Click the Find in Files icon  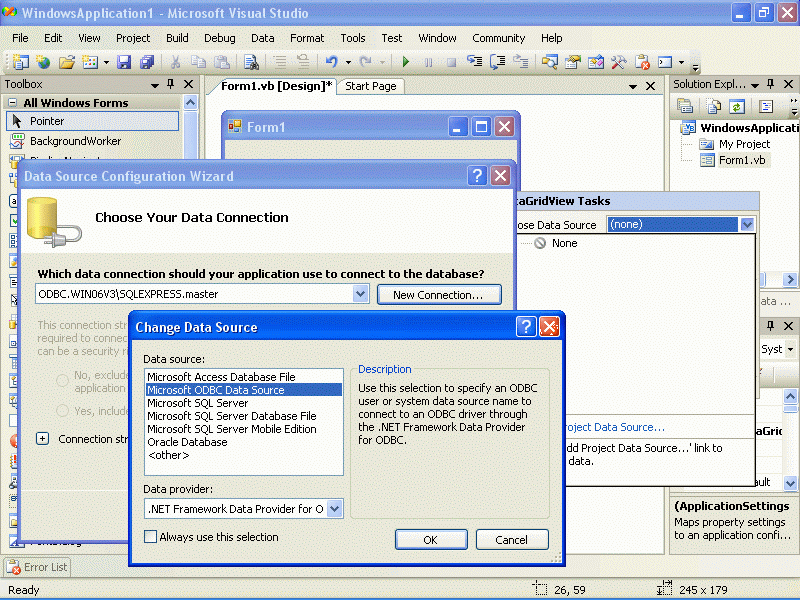click(251, 62)
